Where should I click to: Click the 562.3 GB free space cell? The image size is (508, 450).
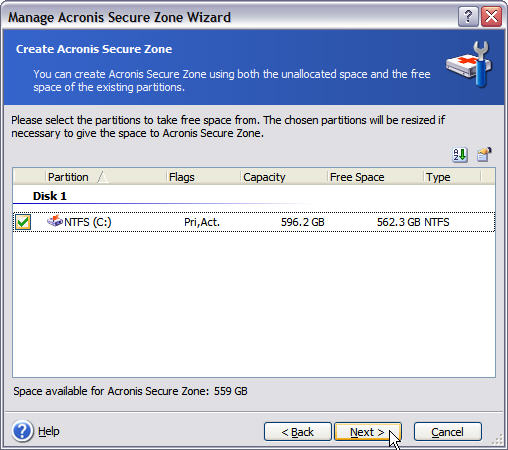click(399, 222)
